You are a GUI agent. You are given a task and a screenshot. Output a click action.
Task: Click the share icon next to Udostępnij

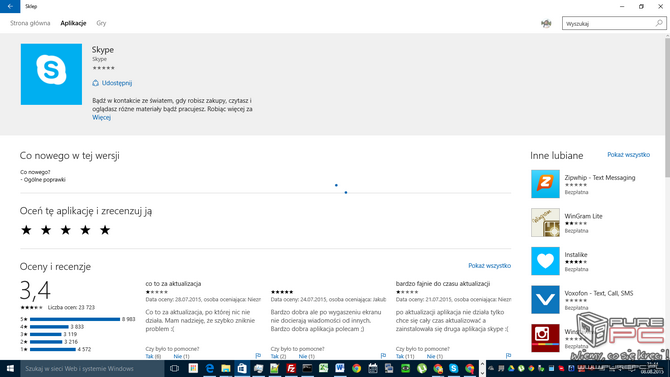click(95, 83)
